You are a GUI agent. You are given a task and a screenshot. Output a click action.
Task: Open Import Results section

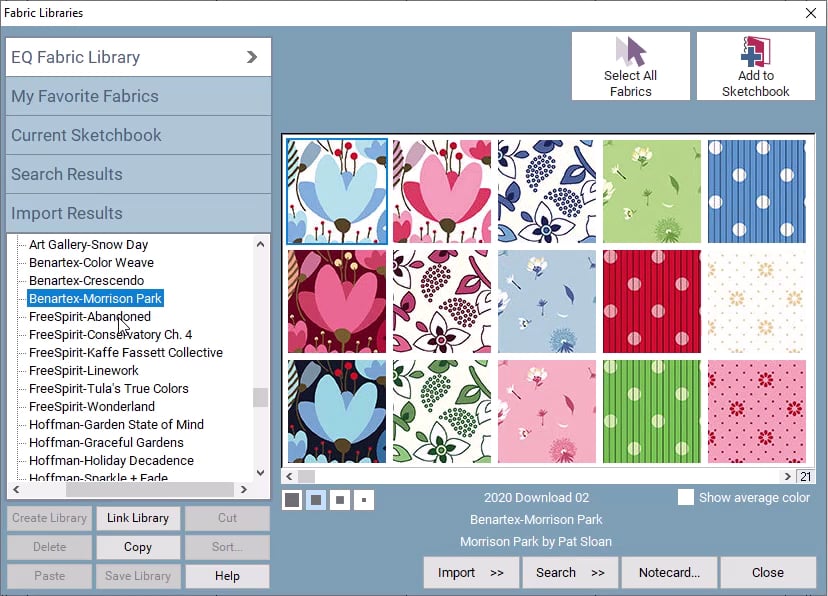[x=138, y=213]
